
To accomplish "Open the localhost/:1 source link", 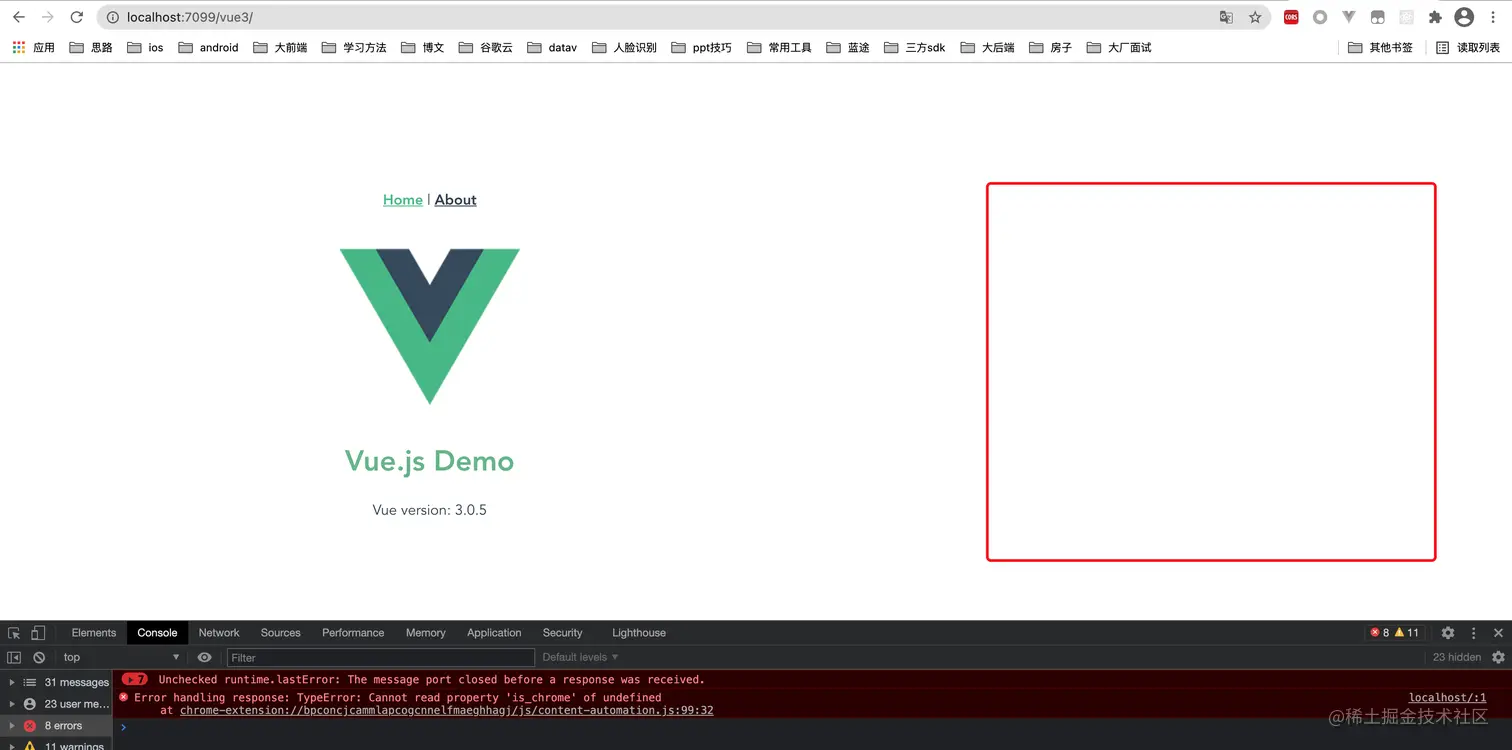I will [1448, 697].
